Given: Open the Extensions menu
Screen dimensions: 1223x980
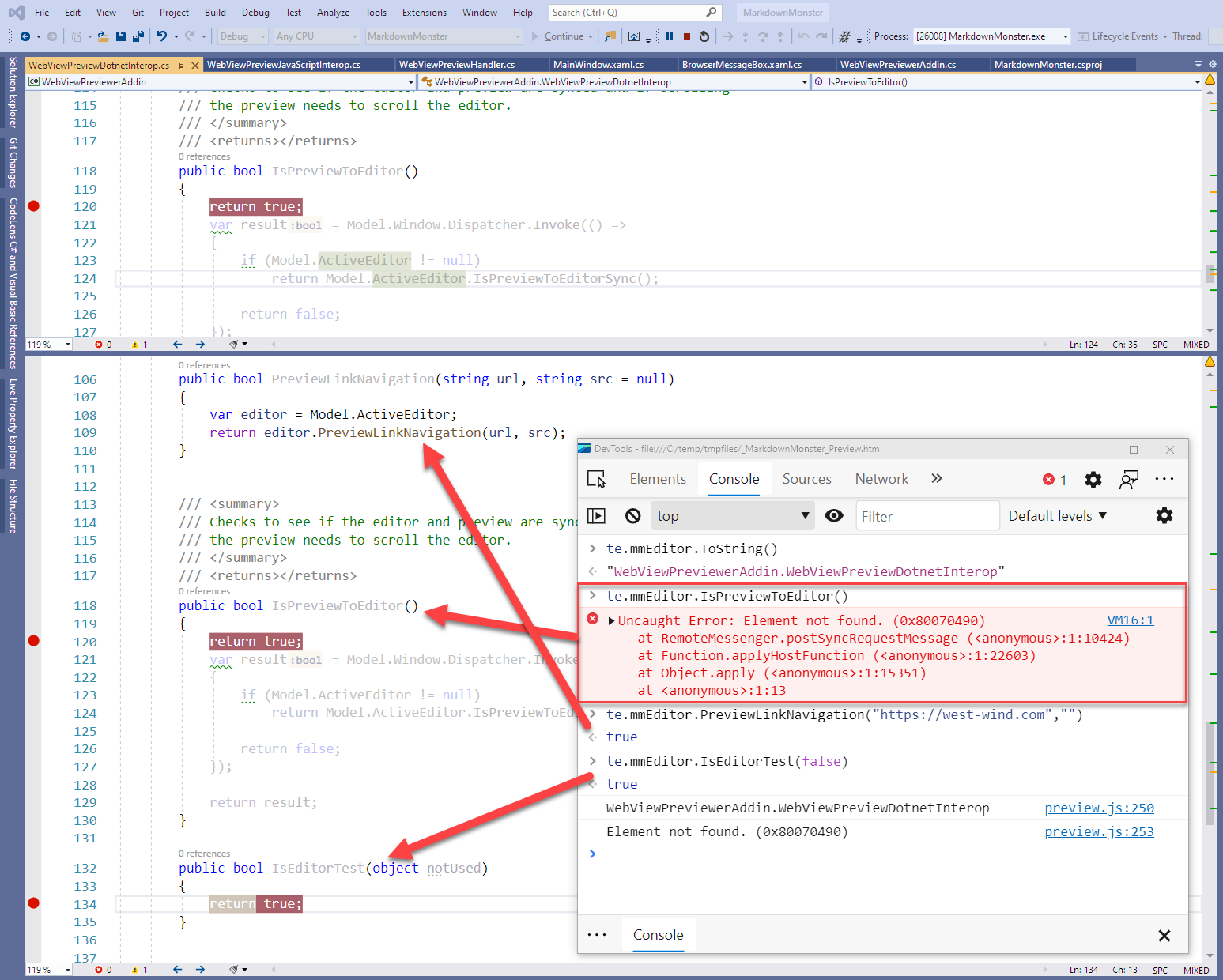Looking at the screenshot, I should coord(425,13).
